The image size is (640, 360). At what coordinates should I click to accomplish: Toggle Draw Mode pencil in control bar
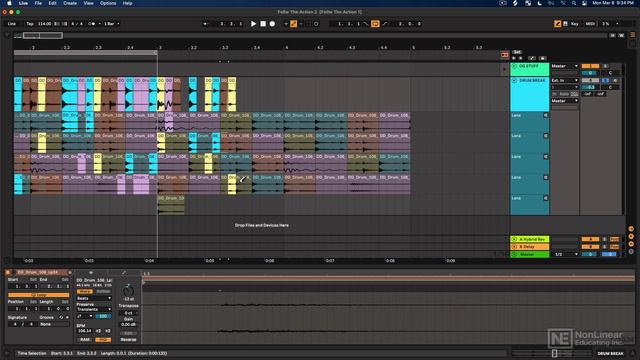[558, 24]
